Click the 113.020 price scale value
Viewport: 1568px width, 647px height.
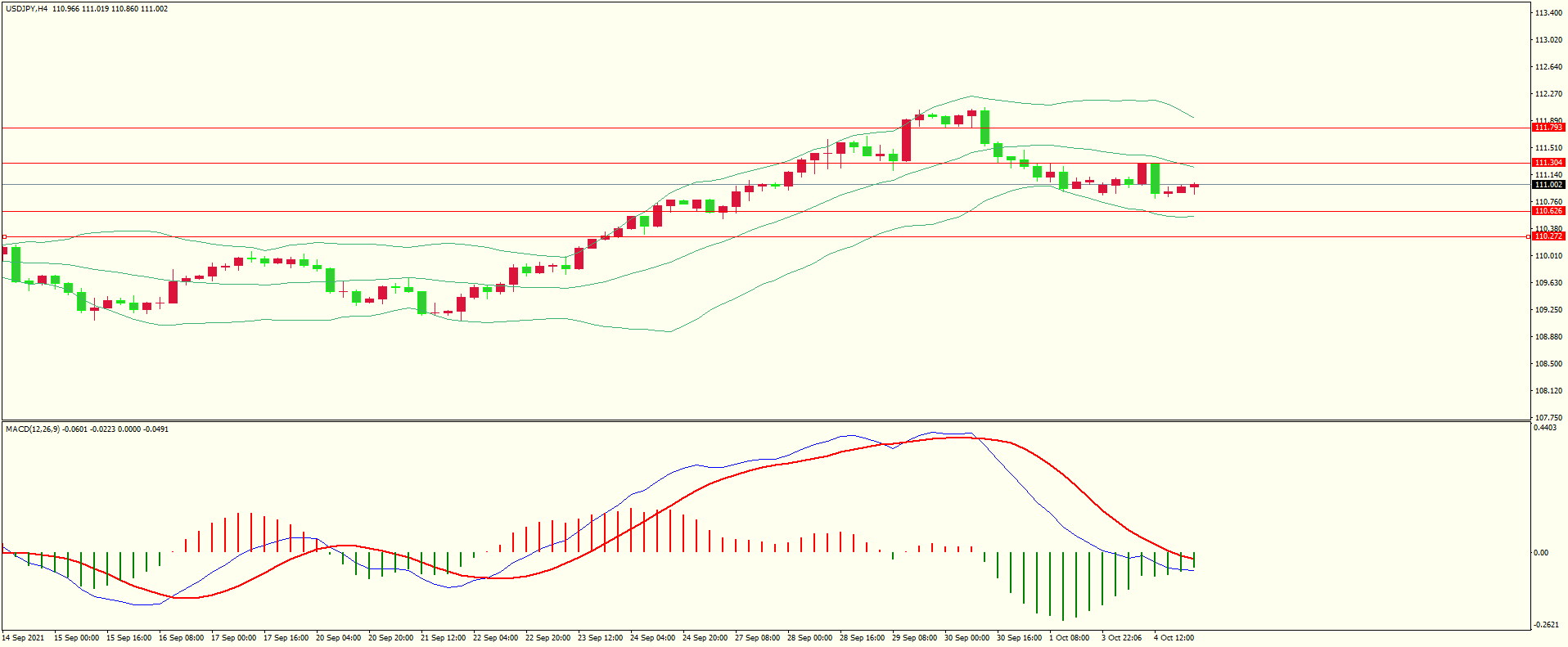click(1548, 40)
